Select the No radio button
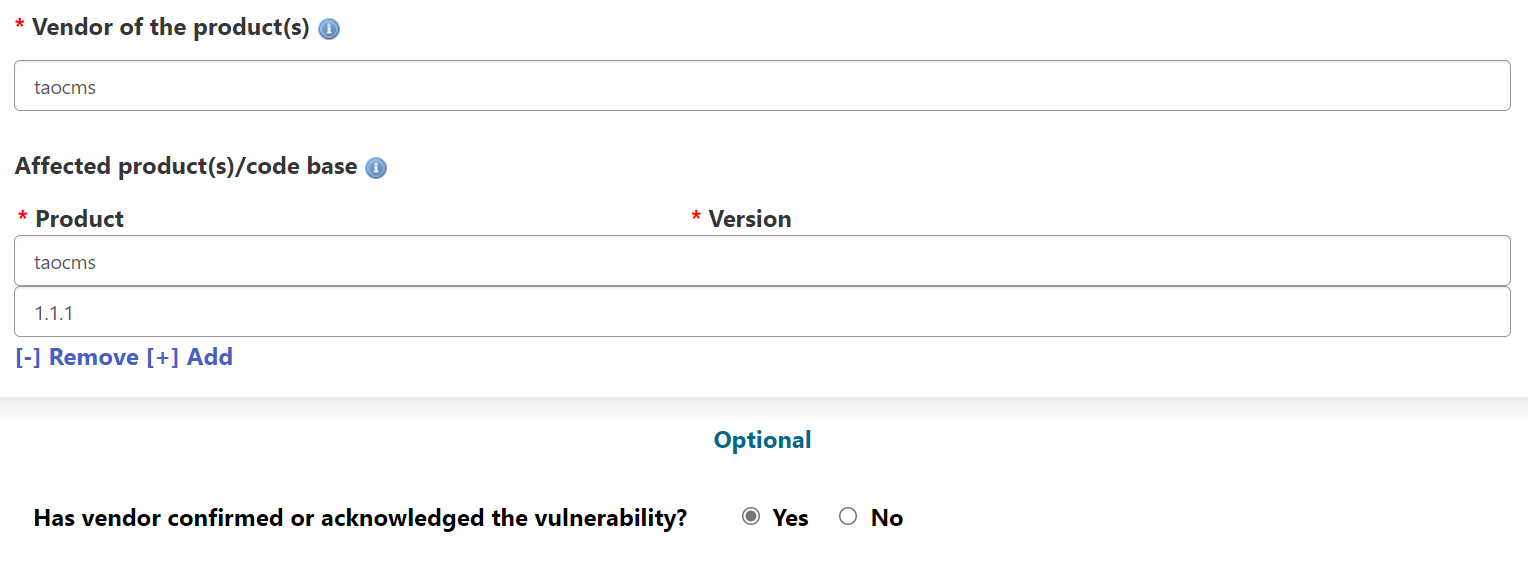Viewport: 1528px width, 572px height. [848, 517]
